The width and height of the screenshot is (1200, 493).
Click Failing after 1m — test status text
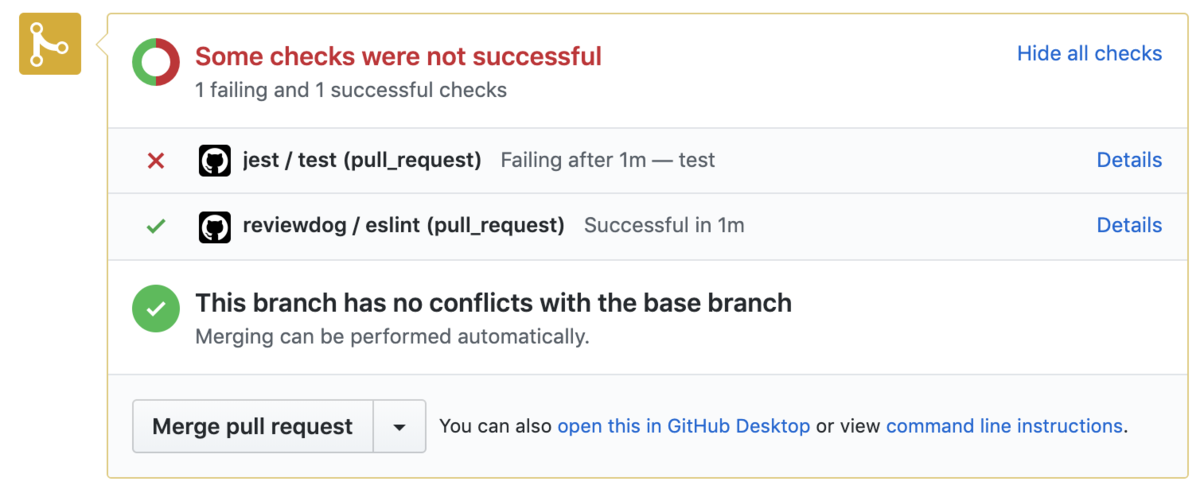(x=608, y=160)
